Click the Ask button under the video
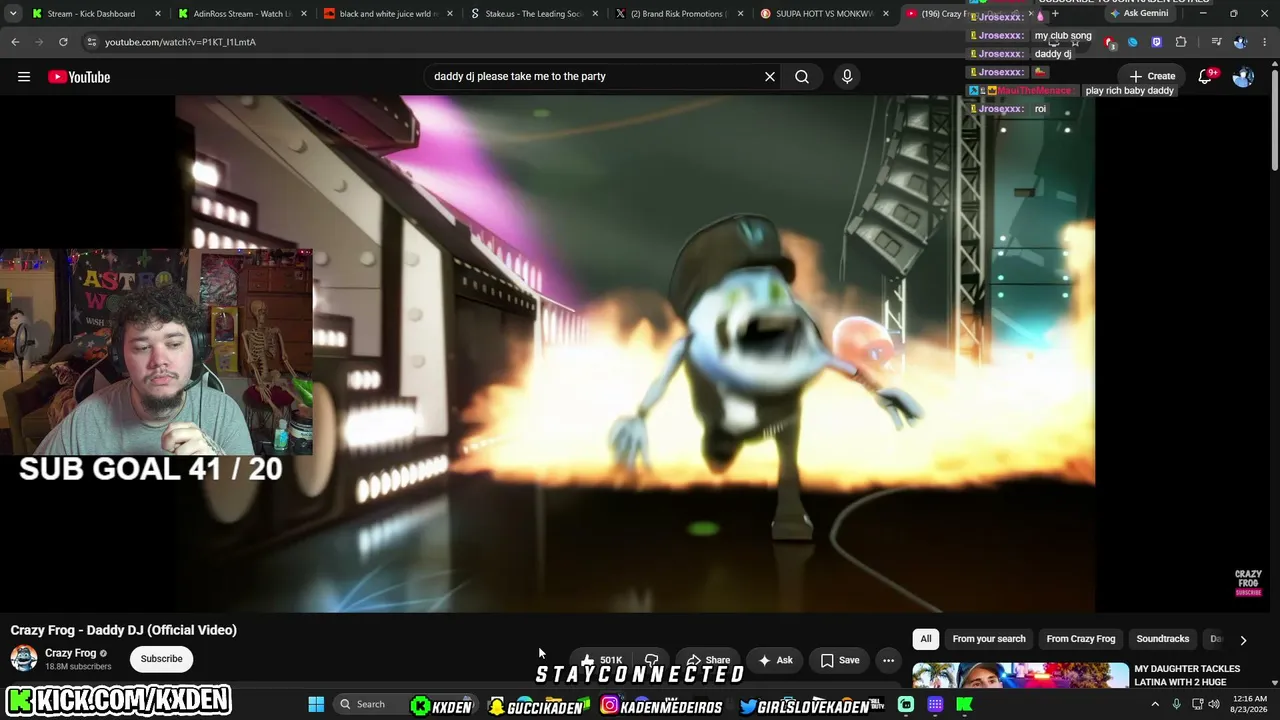The width and height of the screenshot is (1280, 720). pyautogui.click(x=775, y=660)
